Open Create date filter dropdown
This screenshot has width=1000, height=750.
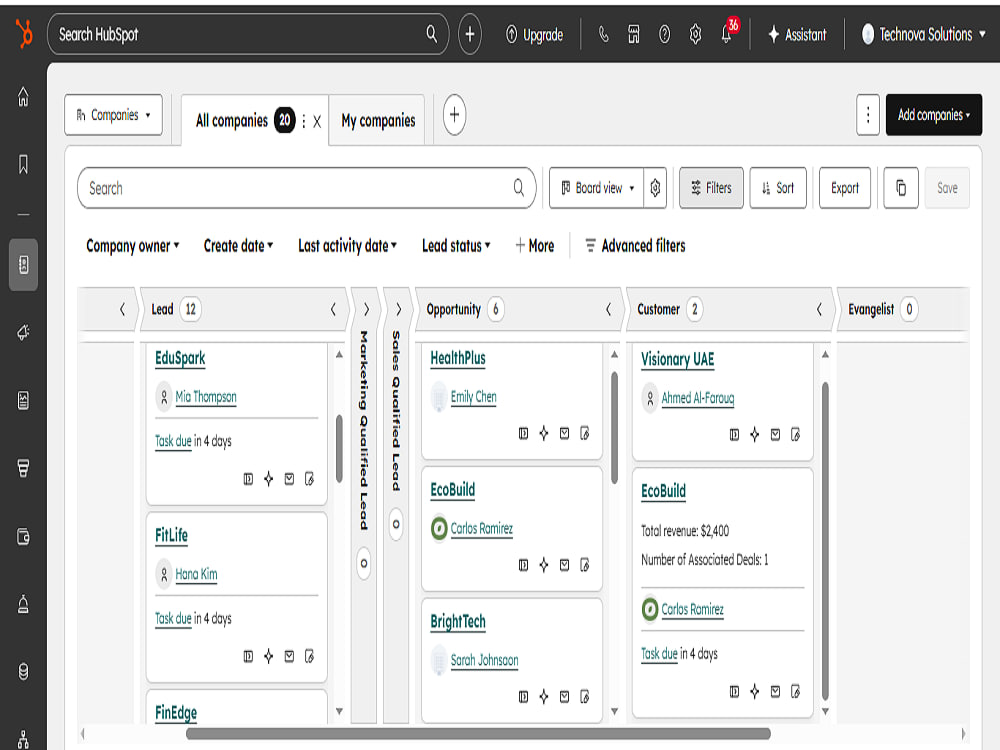click(239, 246)
